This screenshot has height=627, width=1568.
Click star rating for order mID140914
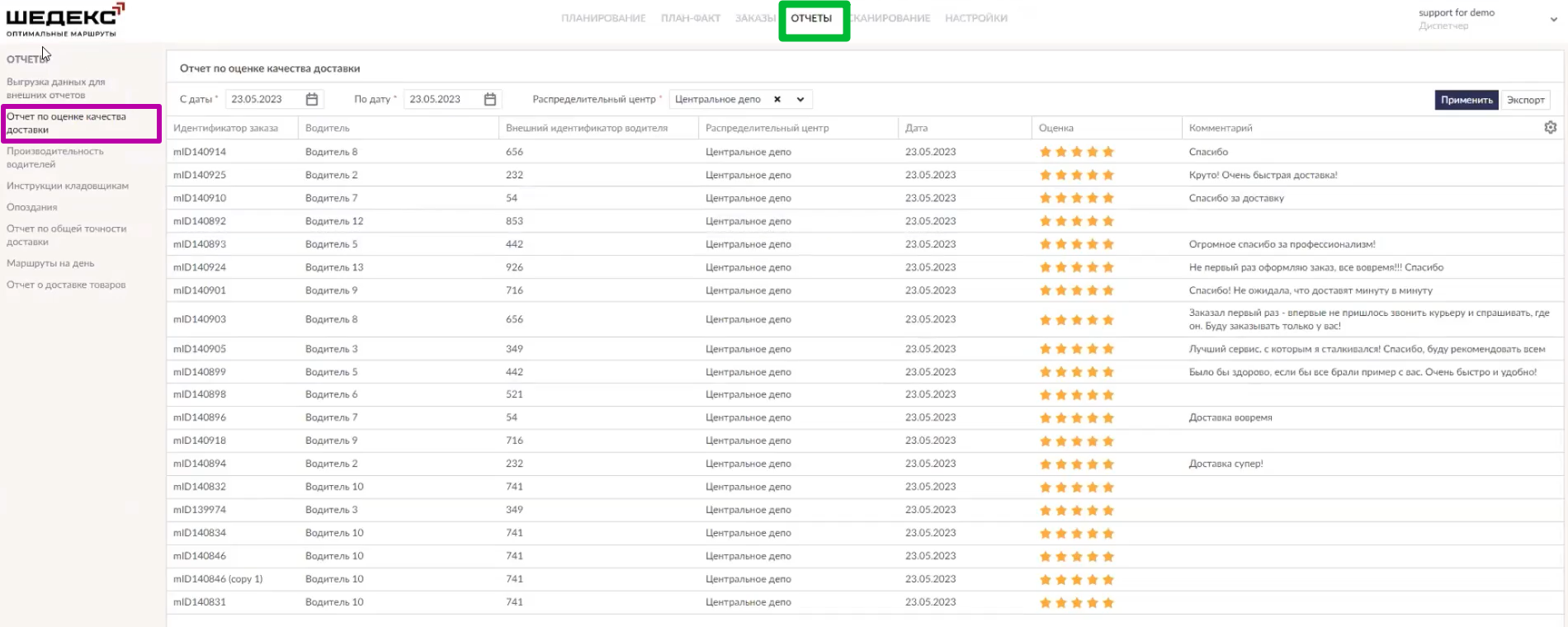(x=1076, y=152)
